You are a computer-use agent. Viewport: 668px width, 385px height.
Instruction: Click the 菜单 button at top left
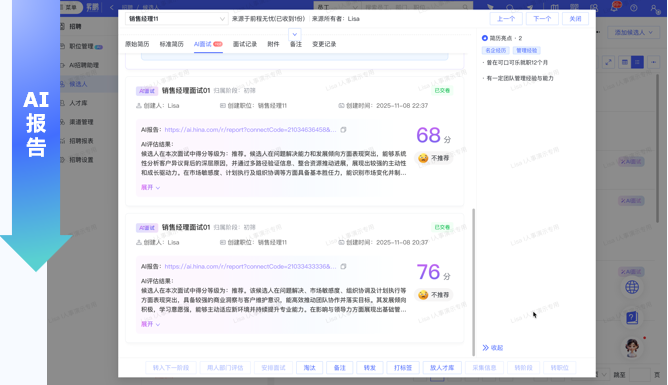[71, 7]
